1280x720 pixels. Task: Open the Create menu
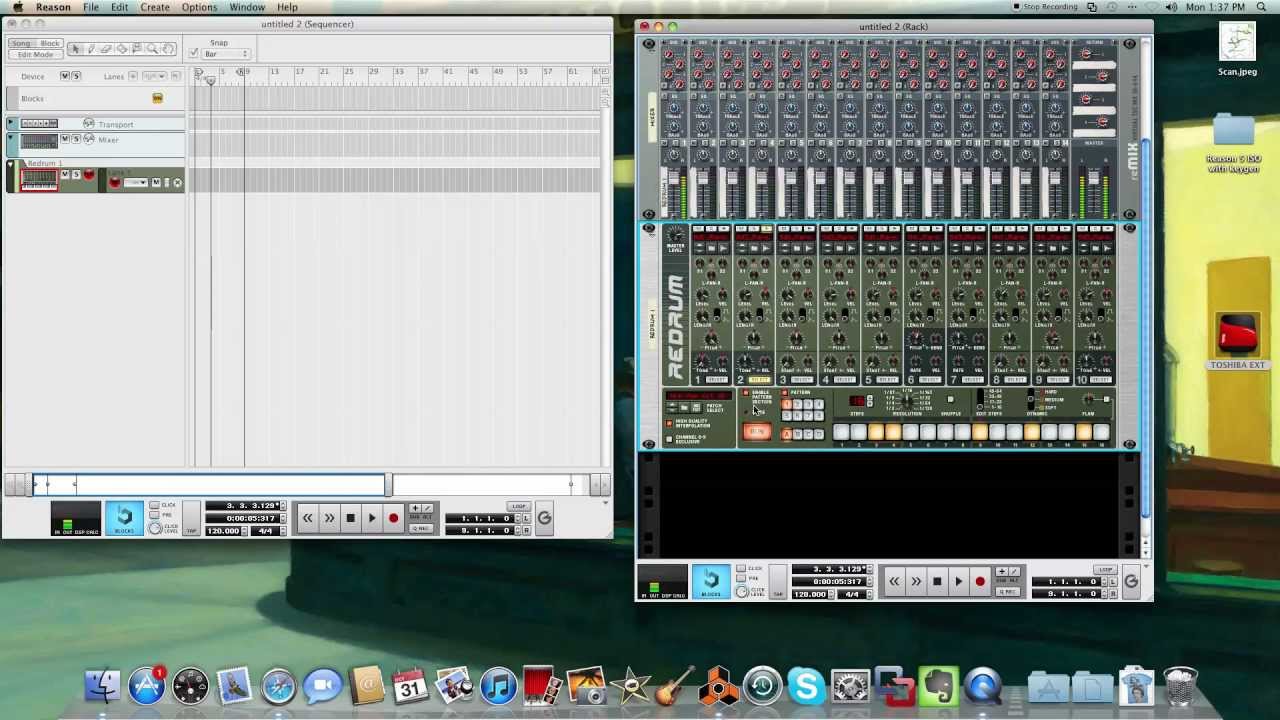[154, 7]
